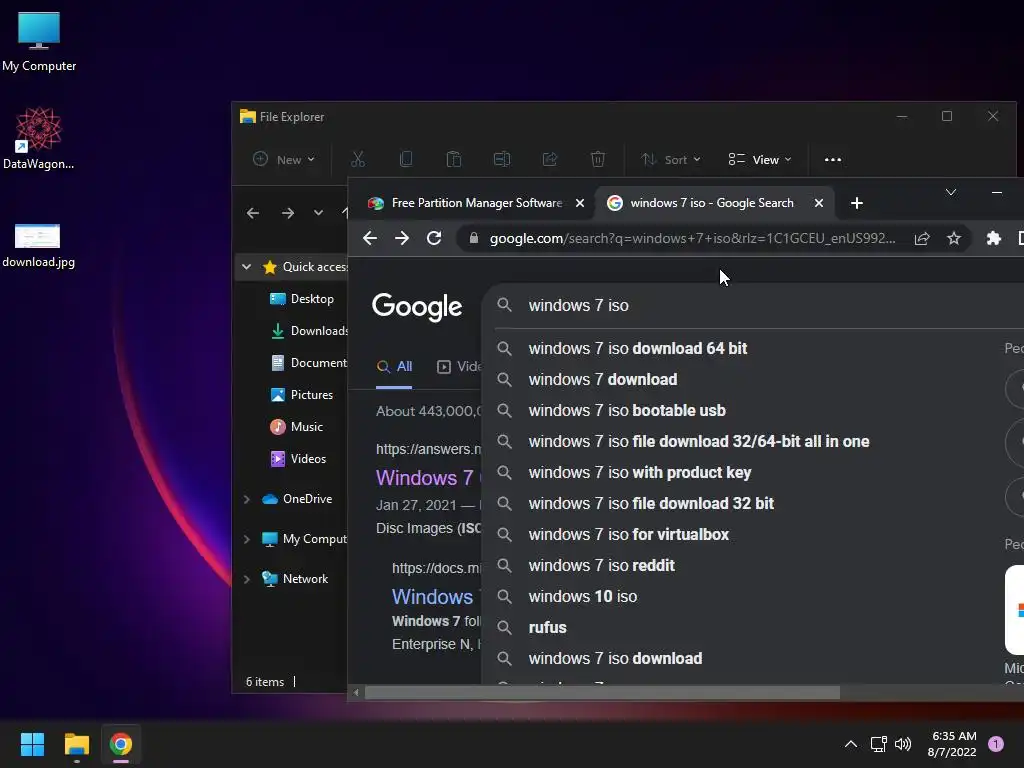
Task: Open Pictures in Quick access
Action: 302,394
